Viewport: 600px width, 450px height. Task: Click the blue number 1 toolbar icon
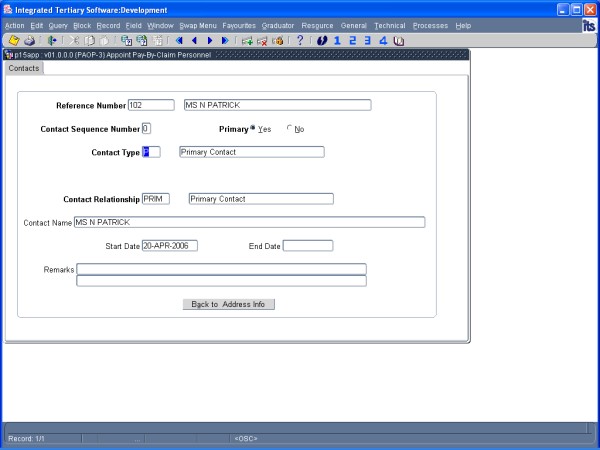[x=337, y=40]
